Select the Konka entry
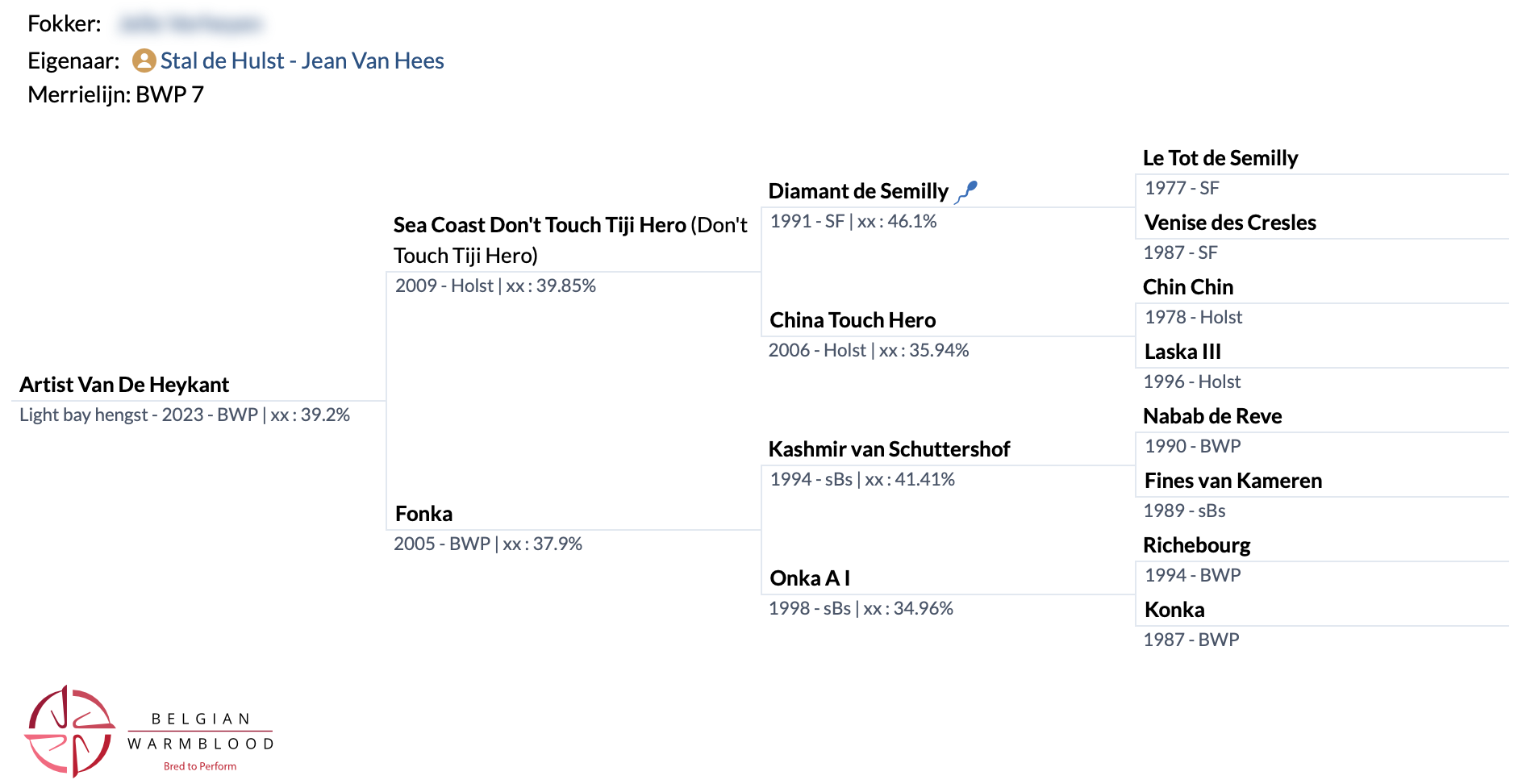The image size is (1518, 784). pyautogui.click(x=1174, y=610)
